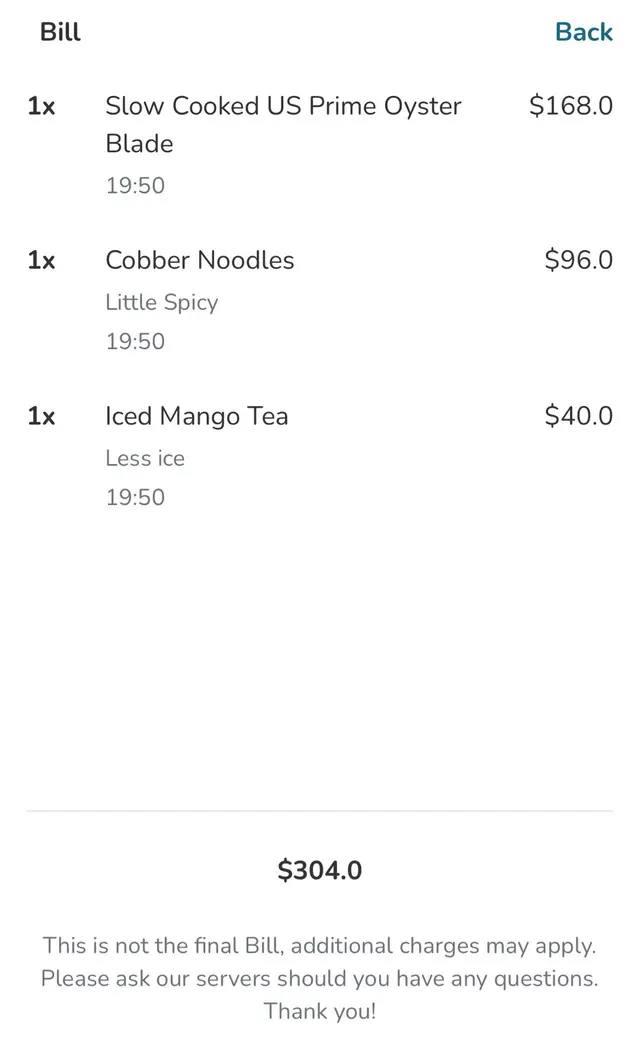Click the 'Please ask our servers' line
Screen dimensions: 640x1048
point(320,978)
